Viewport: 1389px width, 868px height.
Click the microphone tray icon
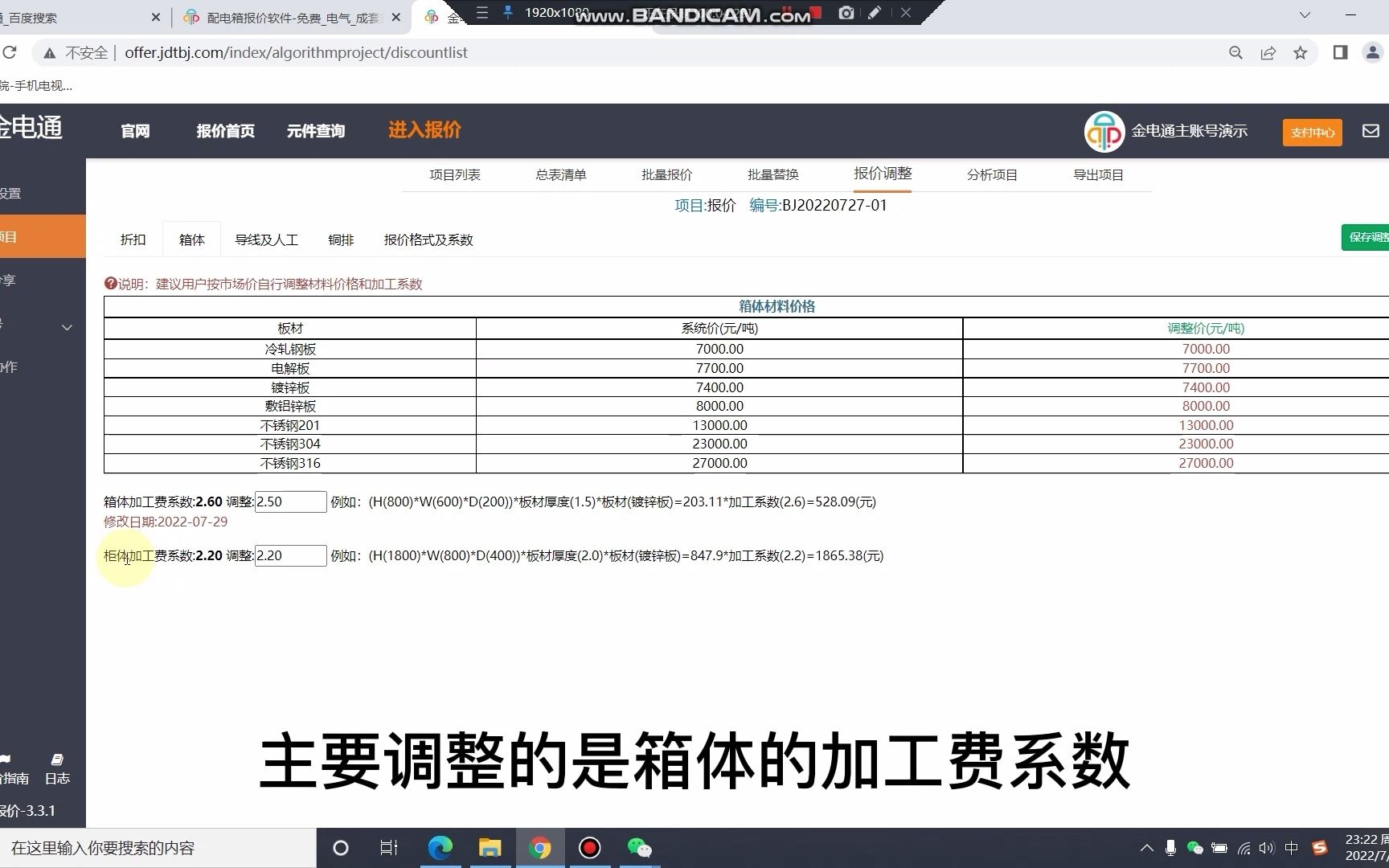[x=1171, y=848]
